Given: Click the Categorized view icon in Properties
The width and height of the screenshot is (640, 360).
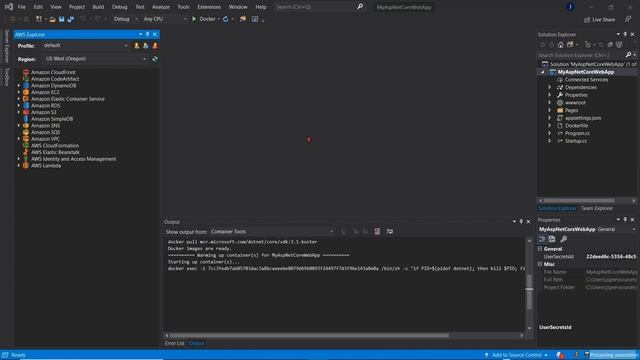Looking at the screenshot, I should [542, 239].
